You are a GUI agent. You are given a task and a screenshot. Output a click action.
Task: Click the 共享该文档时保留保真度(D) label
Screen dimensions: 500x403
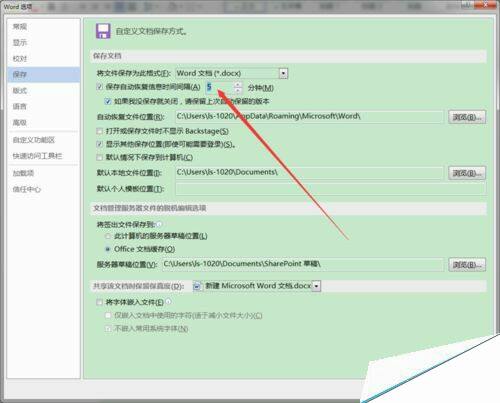138,286
